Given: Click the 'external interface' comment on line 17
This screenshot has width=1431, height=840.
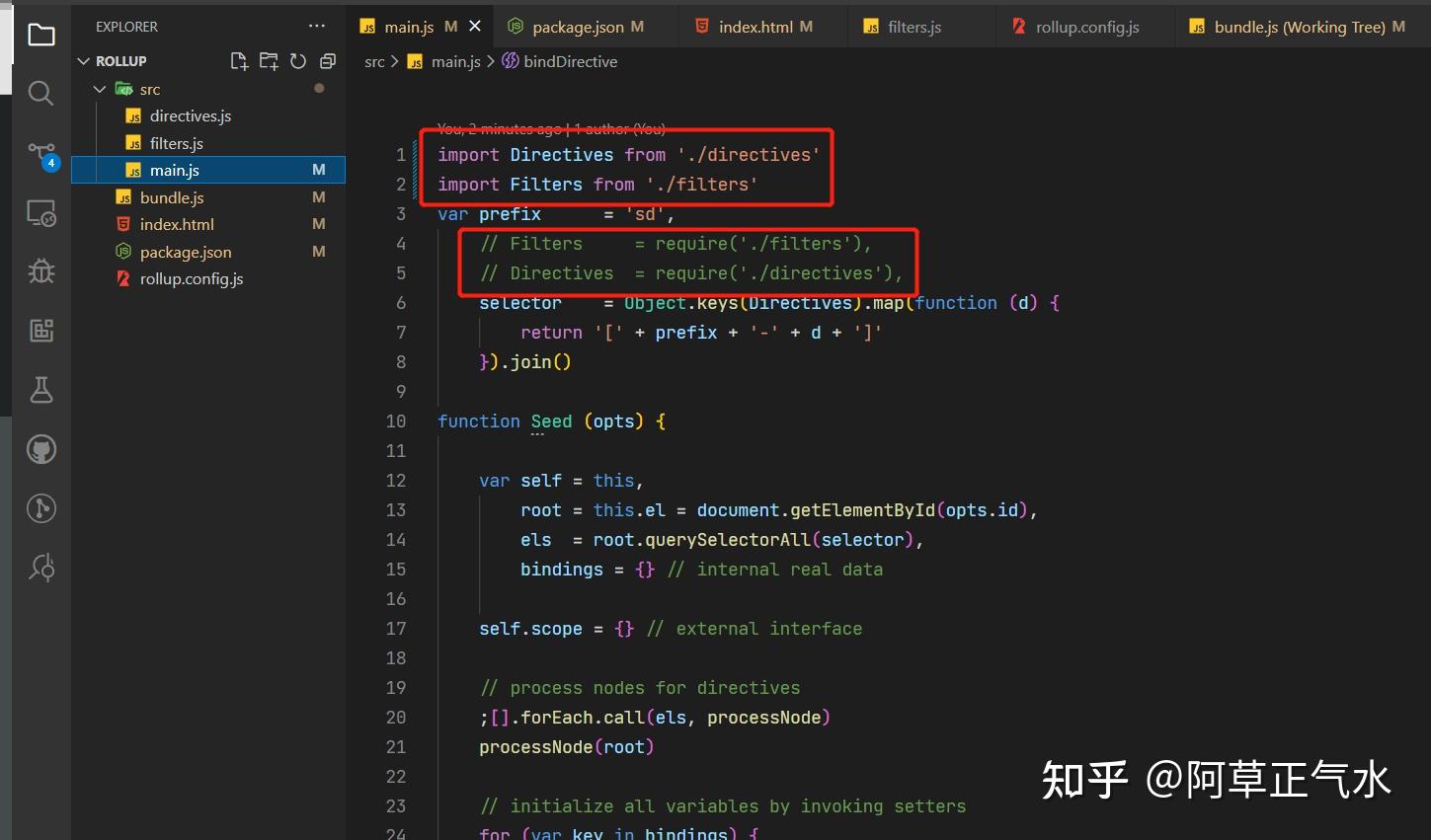Looking at the screenshot, I should pos(755,629).
